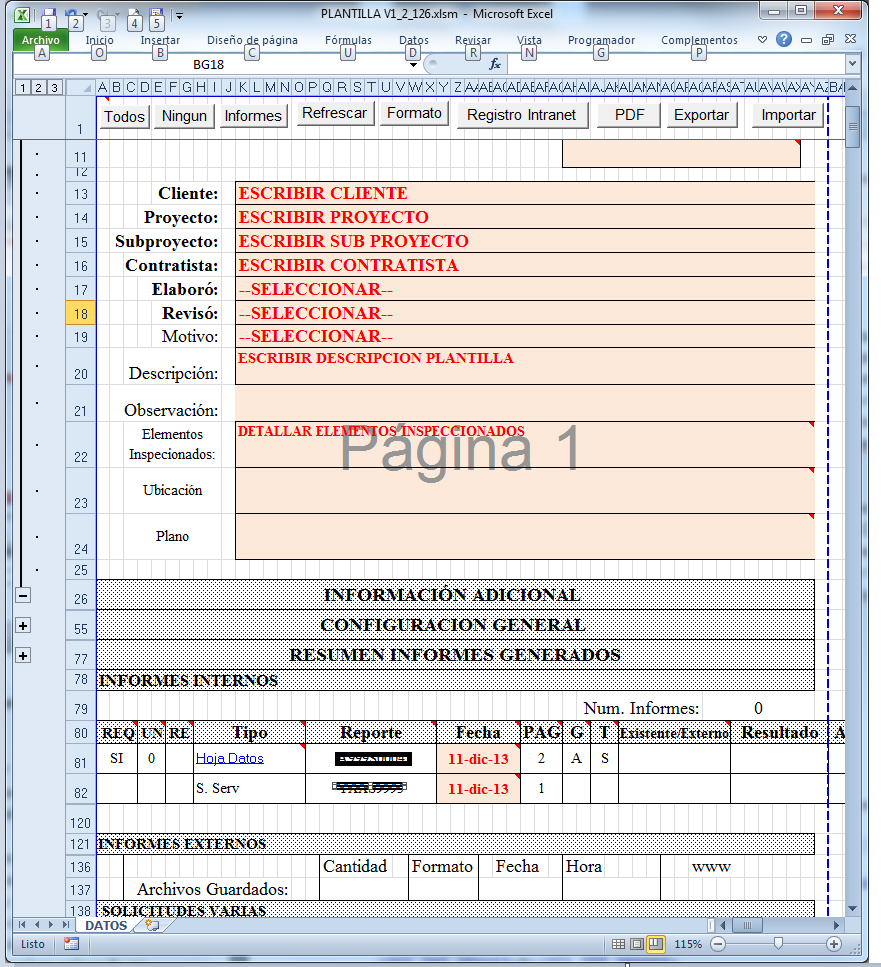Expand the grouped rows at row 55

coord(23,626)
